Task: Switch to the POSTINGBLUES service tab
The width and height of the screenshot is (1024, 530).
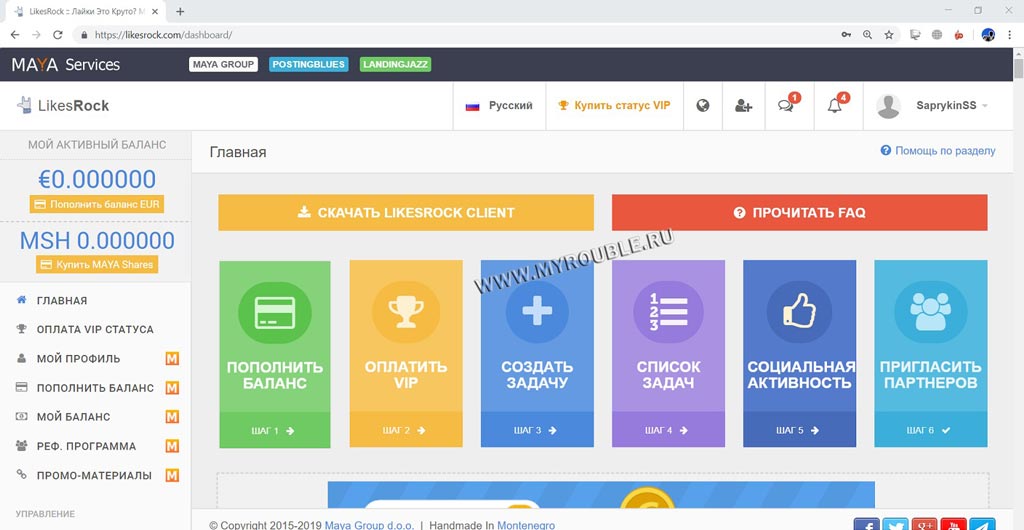Action: tap(308, 65)
